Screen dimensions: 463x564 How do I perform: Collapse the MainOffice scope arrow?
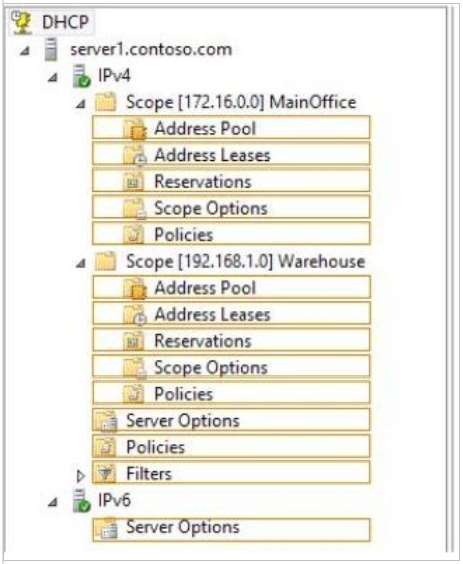[81, 104]
